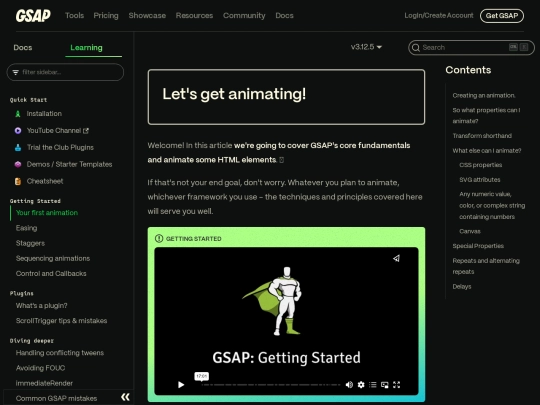Click Login/Create Account link
This screenshot has width=540, height=405.
(439, 15)
